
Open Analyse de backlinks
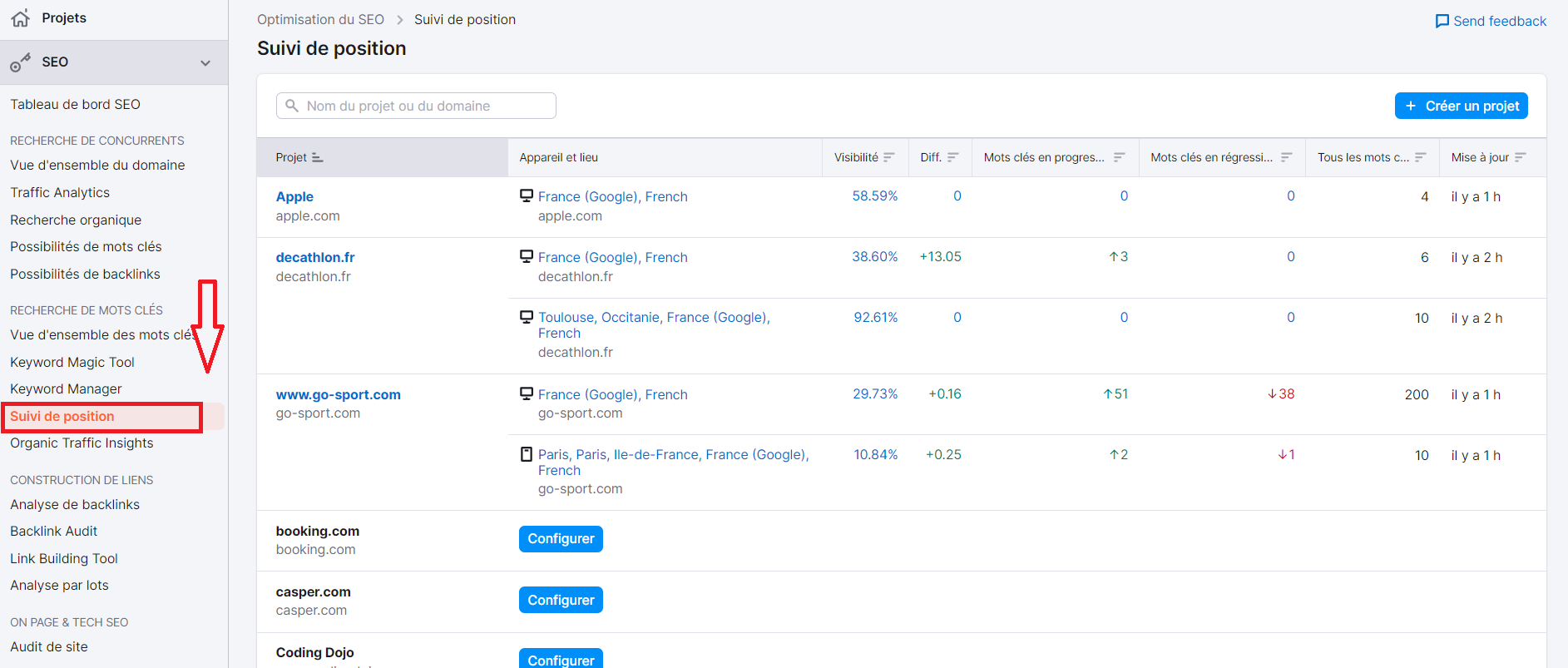click(75, 504)
